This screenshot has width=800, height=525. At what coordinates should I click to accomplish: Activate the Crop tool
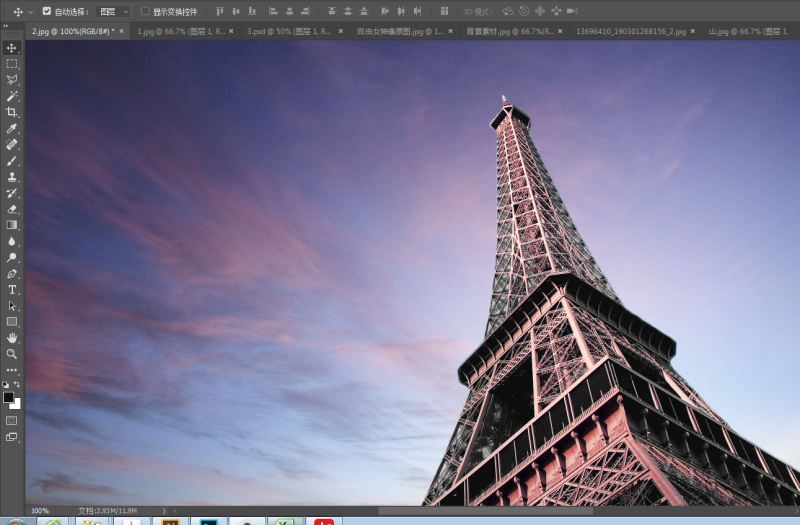pos(12,112)
